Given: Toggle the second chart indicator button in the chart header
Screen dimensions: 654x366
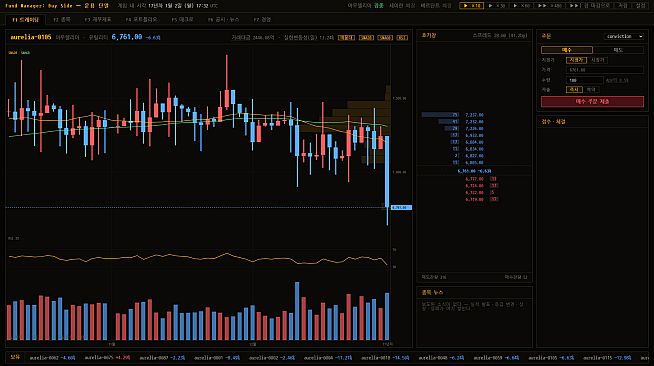Looking at the screenshot, I should 366,38.
